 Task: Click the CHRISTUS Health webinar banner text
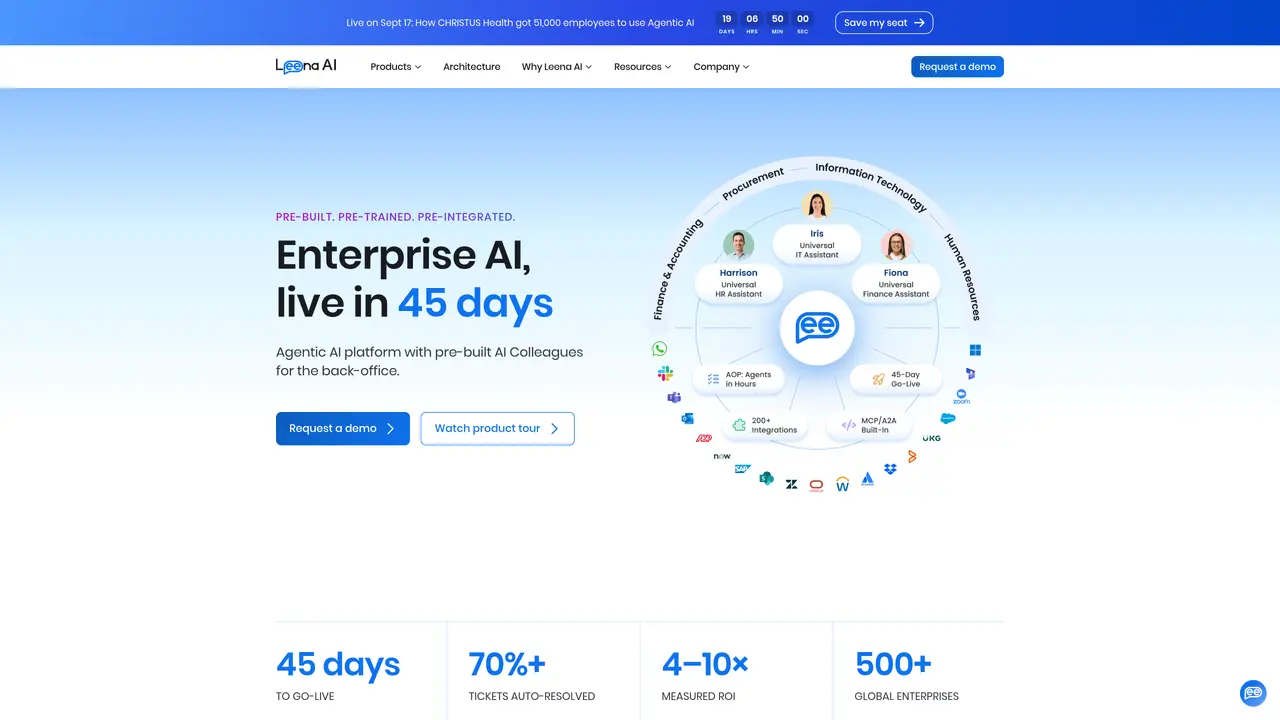point(520,22)
